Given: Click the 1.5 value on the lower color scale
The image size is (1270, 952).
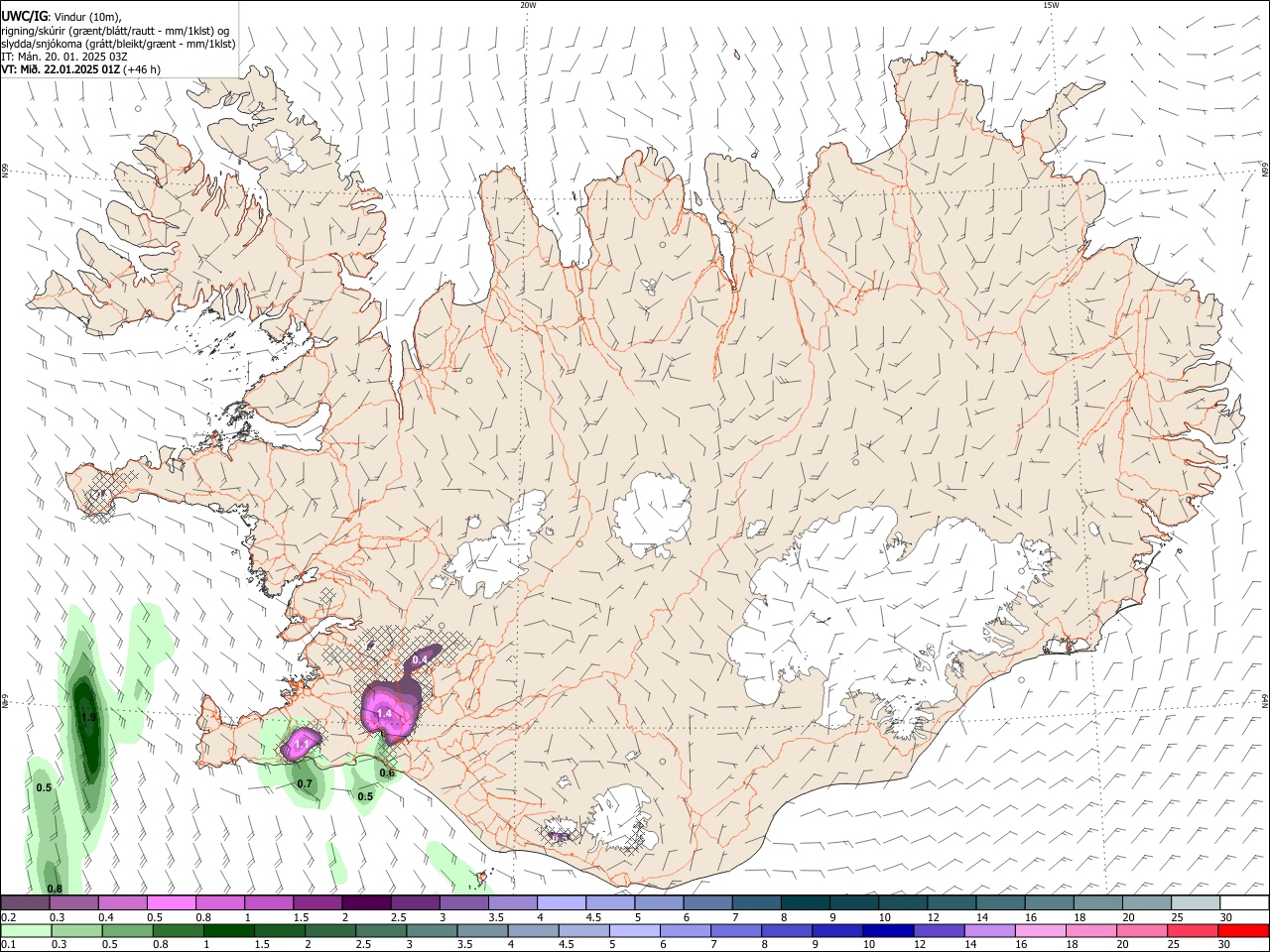Looking at the screenshot, I should click(262, 945).
